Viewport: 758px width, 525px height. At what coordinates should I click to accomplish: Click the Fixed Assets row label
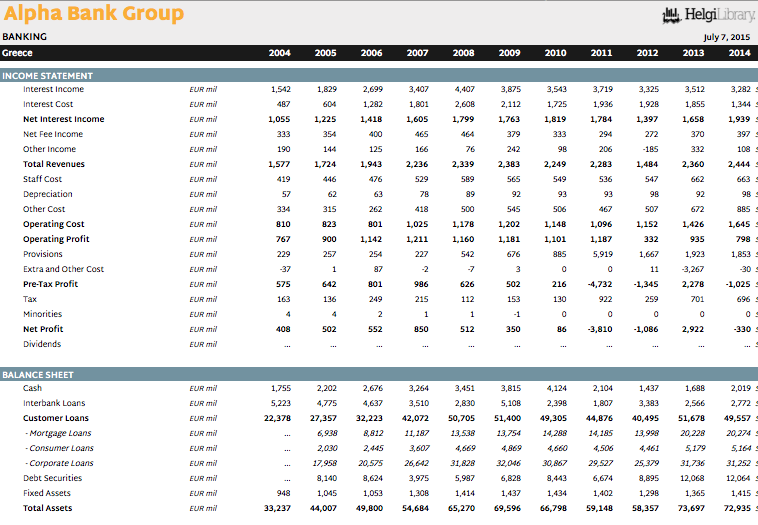point(47,493)
